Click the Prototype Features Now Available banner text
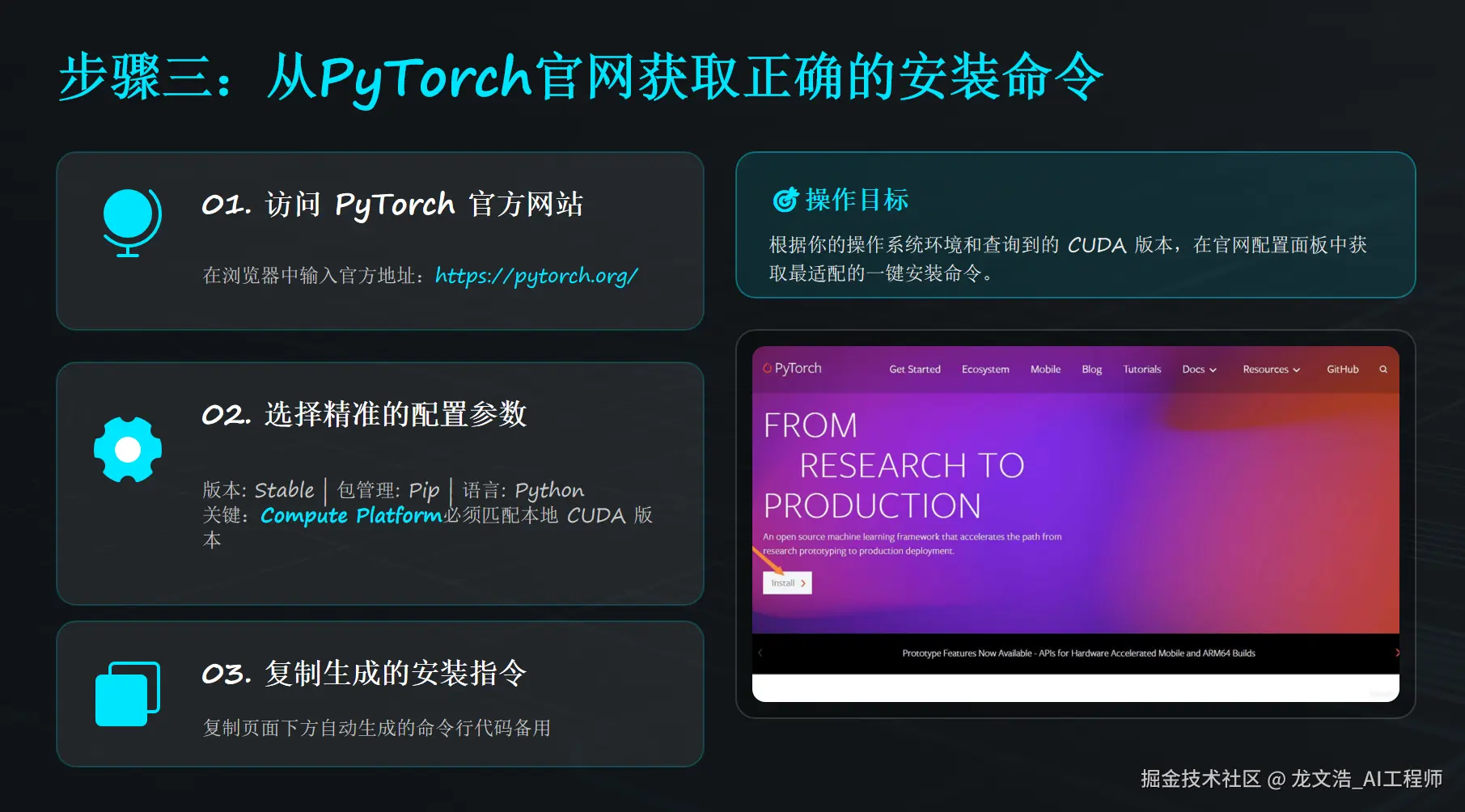 [1078, 653]
